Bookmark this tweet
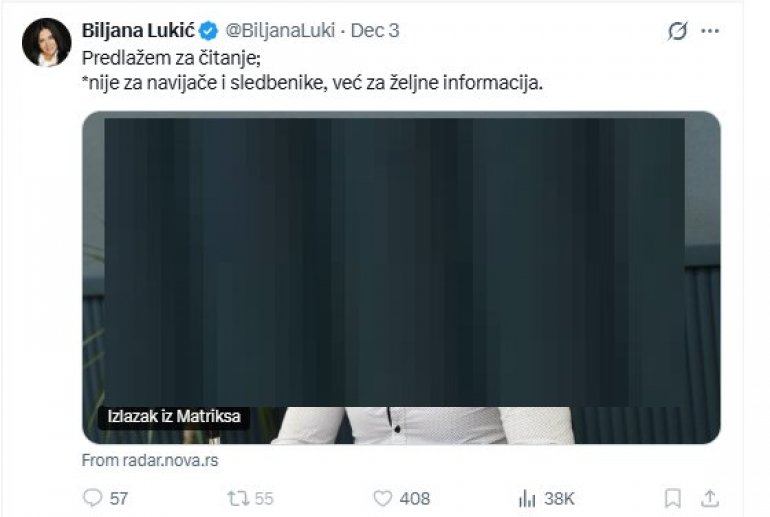This screenshot has height=517, width=770. (673, 498)
